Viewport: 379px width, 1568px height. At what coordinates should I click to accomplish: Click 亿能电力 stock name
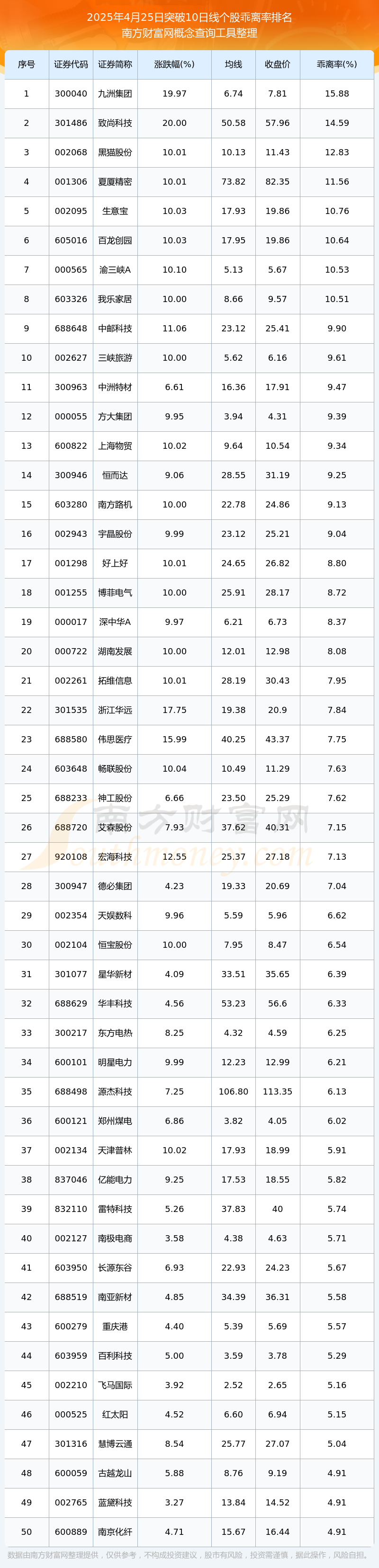click(115, 1180)
